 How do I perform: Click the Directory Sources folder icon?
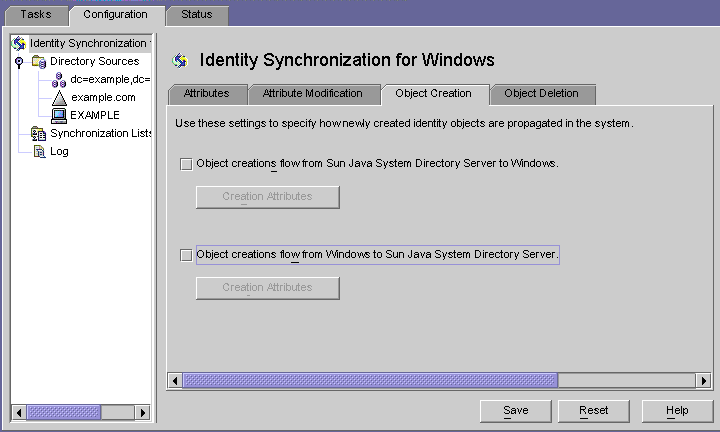coord(39,62)
